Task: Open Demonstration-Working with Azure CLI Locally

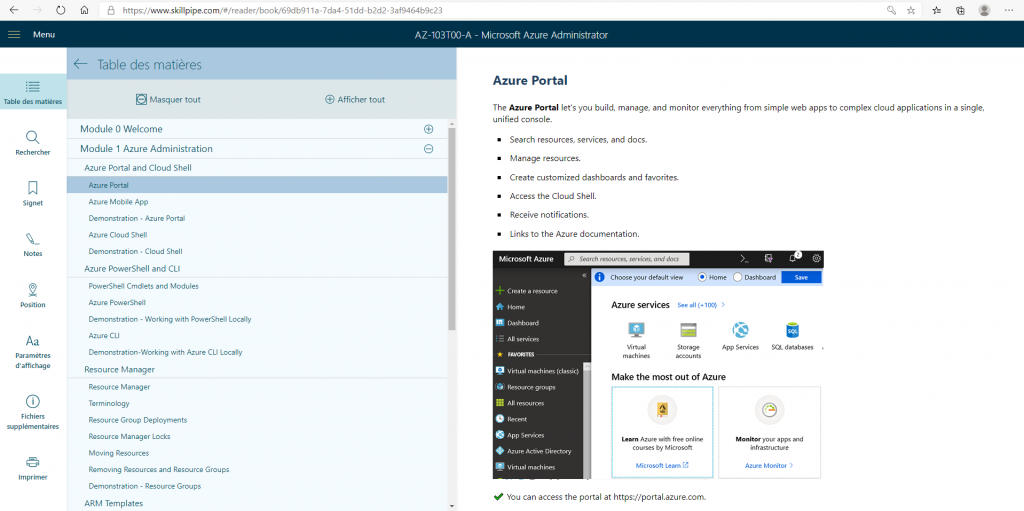Action: pyautogui.click(x=165, y=352)
